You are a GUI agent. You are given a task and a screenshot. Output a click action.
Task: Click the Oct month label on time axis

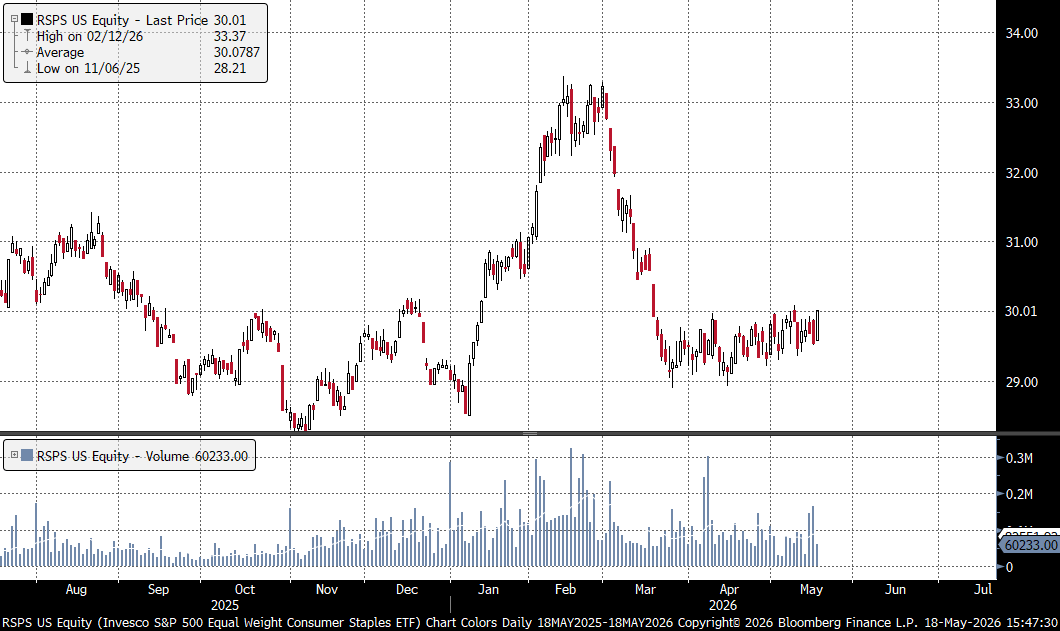[245, 589]
